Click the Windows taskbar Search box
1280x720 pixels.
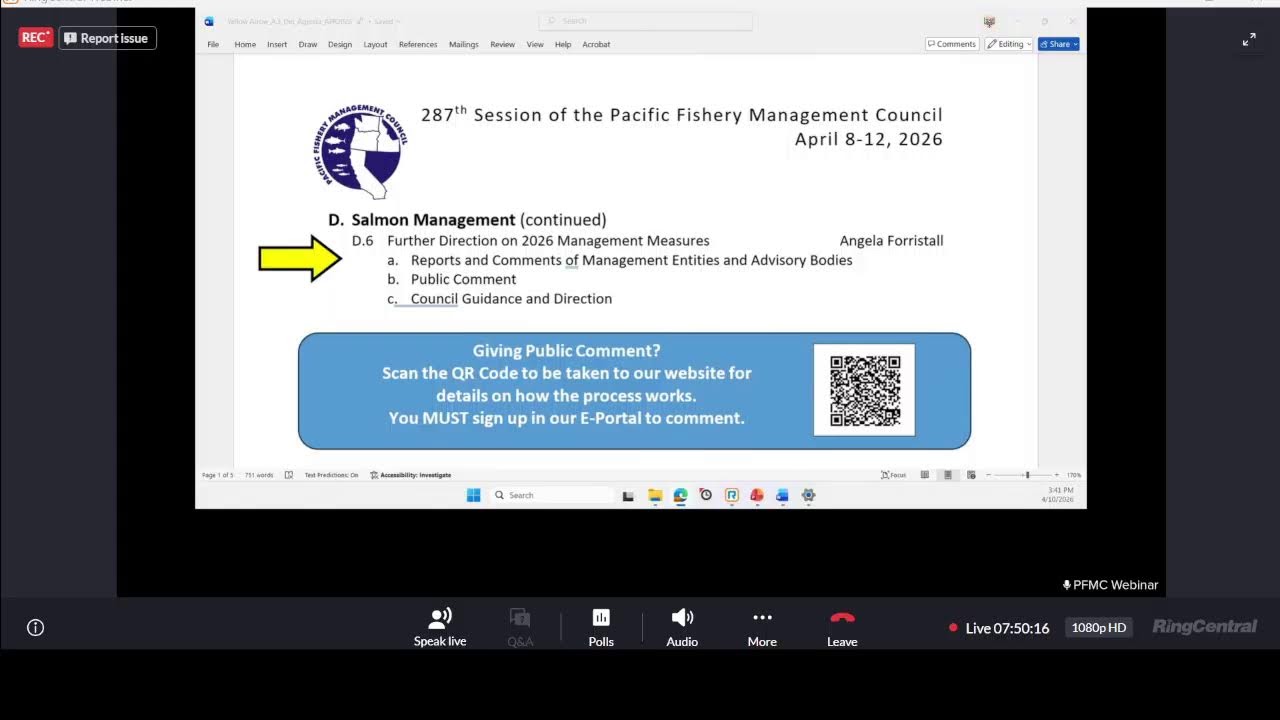(x=552, y=495)
